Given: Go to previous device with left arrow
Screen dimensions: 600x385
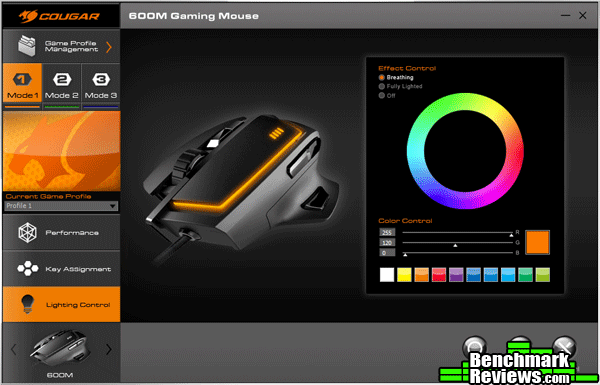Looking at the screenshot, I should [x=13, y=349].
